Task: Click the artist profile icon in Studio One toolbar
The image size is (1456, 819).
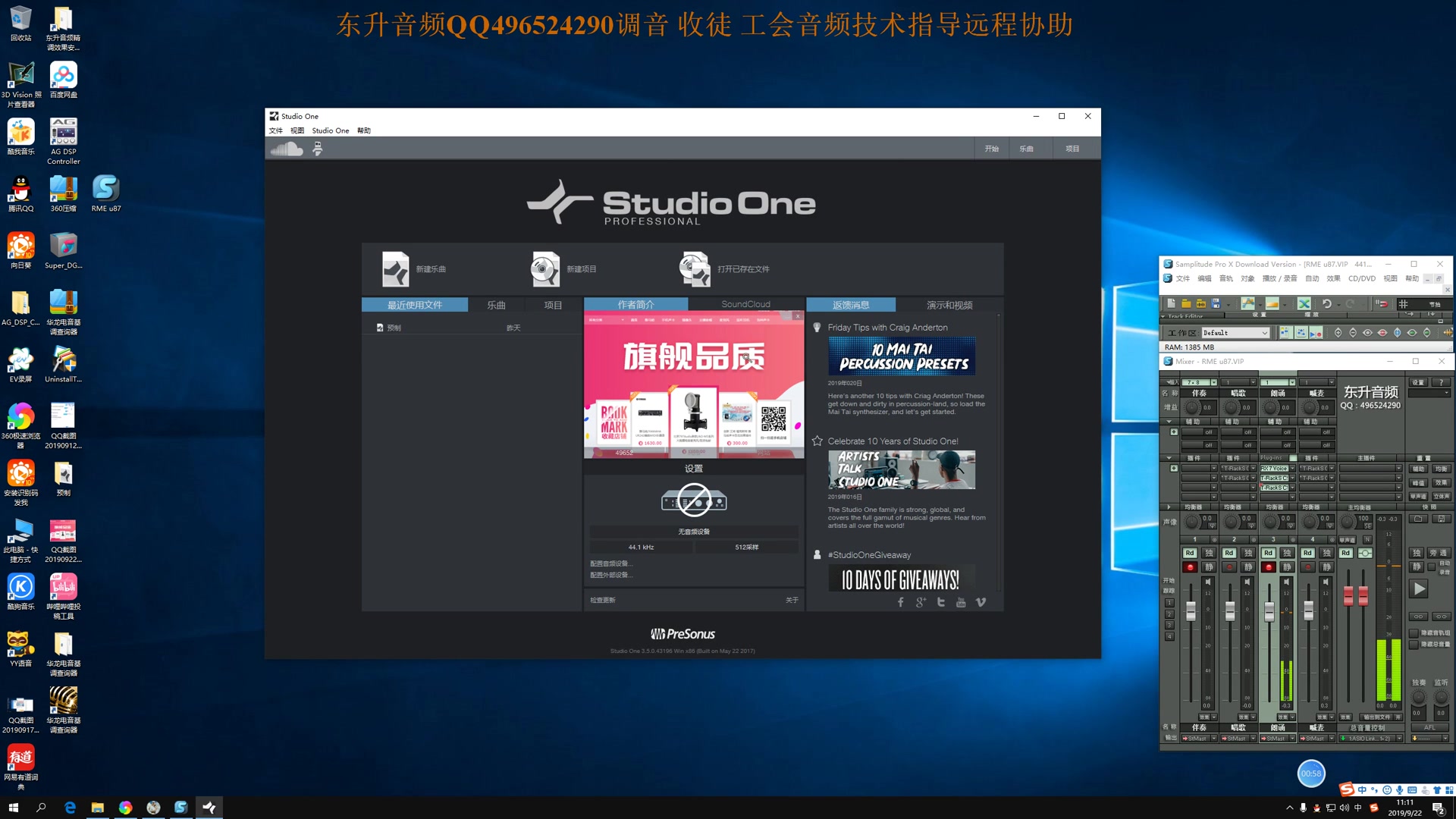Action: click(x=318, y=149)
